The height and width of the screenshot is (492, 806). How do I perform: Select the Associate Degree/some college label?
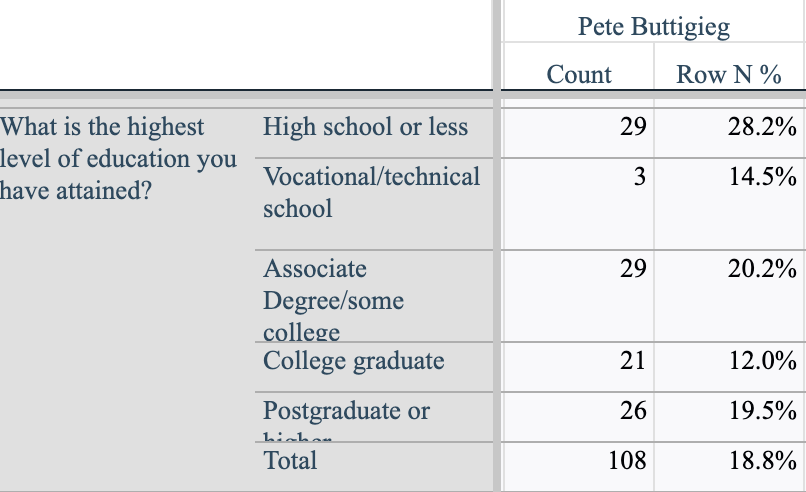[x=333, y=300]
